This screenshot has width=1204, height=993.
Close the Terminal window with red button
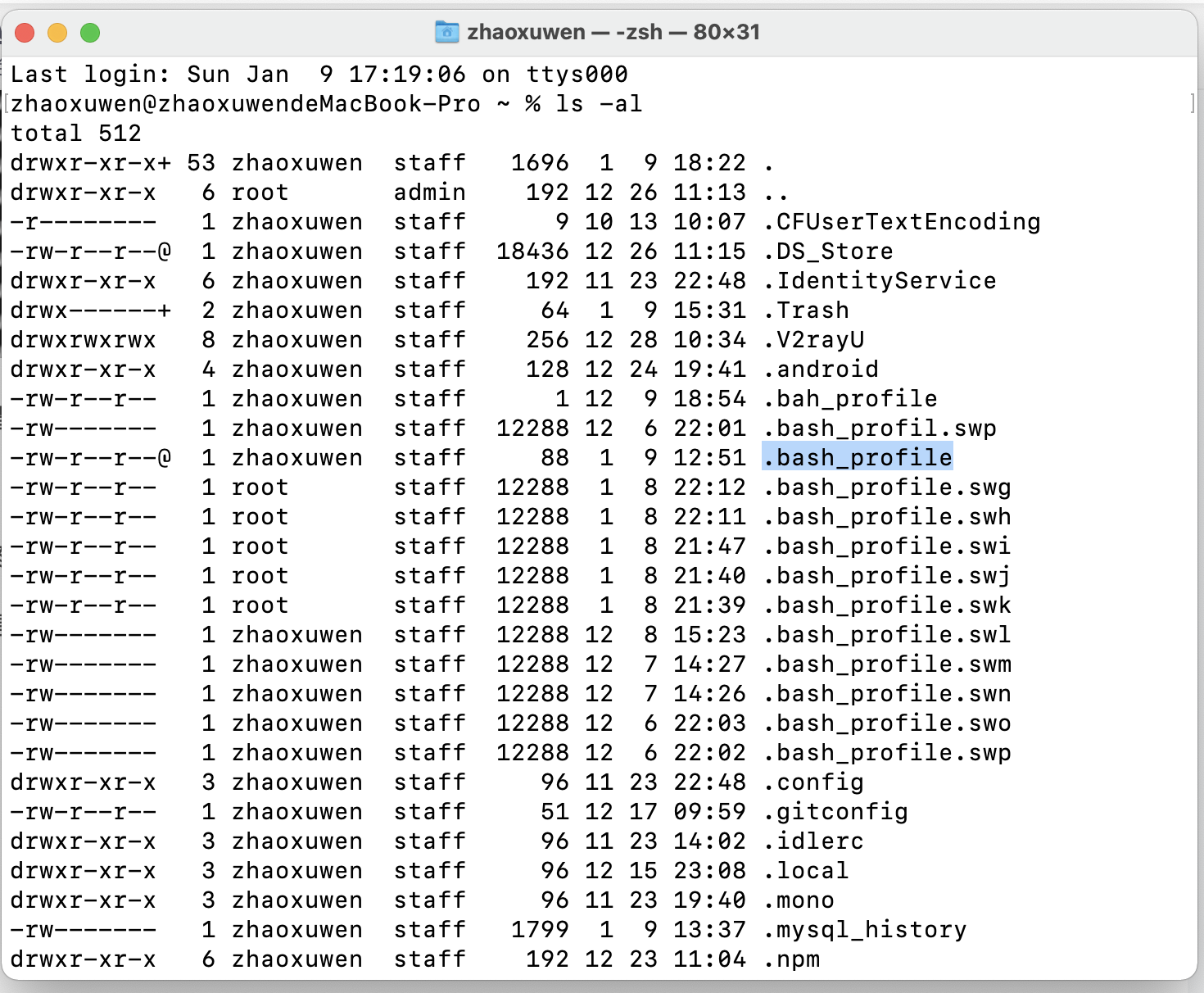[25, 33]
